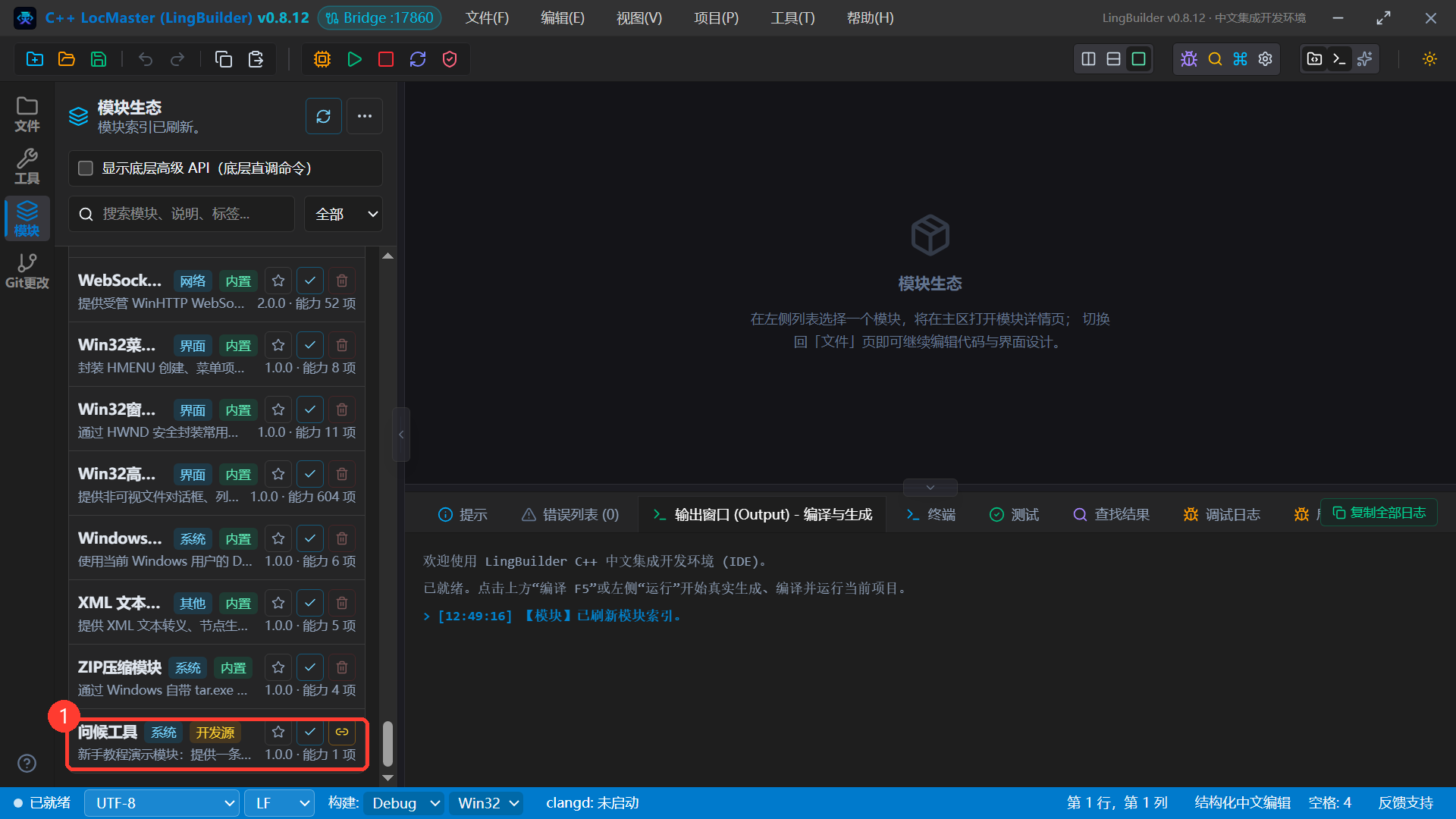Screen dimensions: 1456x819
Task: Click the Bridge :17860 badge
Action: pyautogui.click(x=379, y=17)
